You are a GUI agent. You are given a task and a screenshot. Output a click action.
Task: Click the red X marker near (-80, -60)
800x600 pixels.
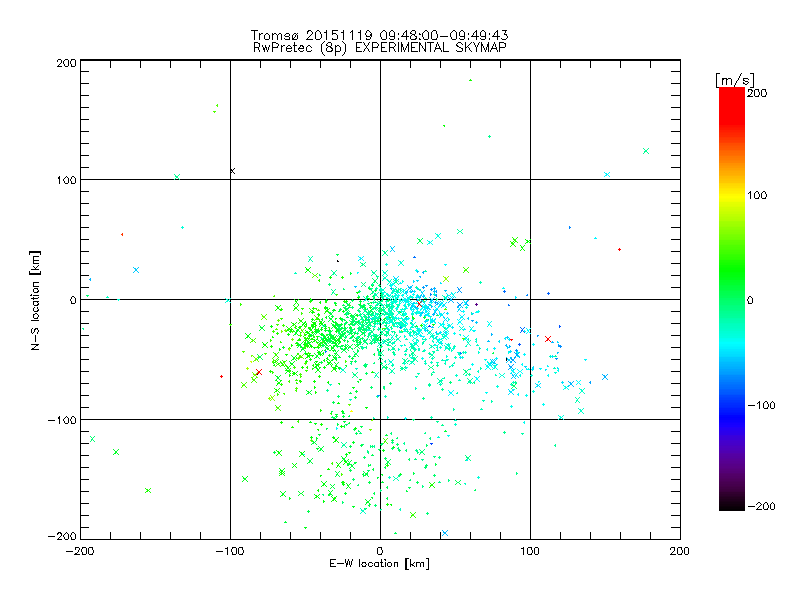pos(259,372)
